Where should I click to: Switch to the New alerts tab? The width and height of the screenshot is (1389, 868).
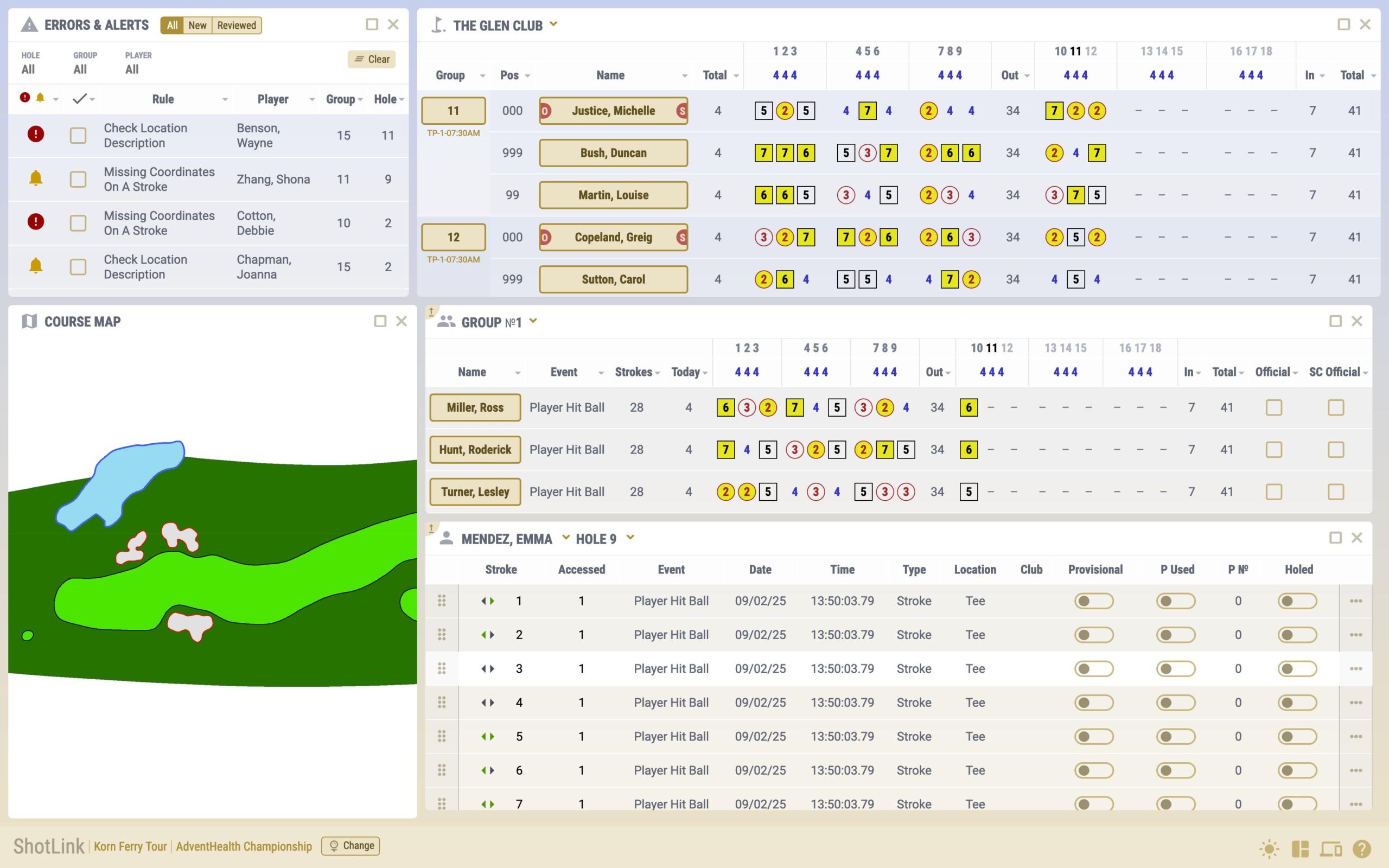pyautogui.click(x=197, y=25)
